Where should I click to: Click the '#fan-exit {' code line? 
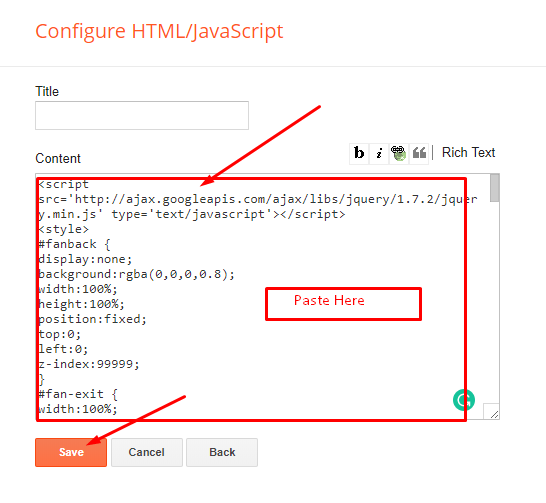[78, 394]
